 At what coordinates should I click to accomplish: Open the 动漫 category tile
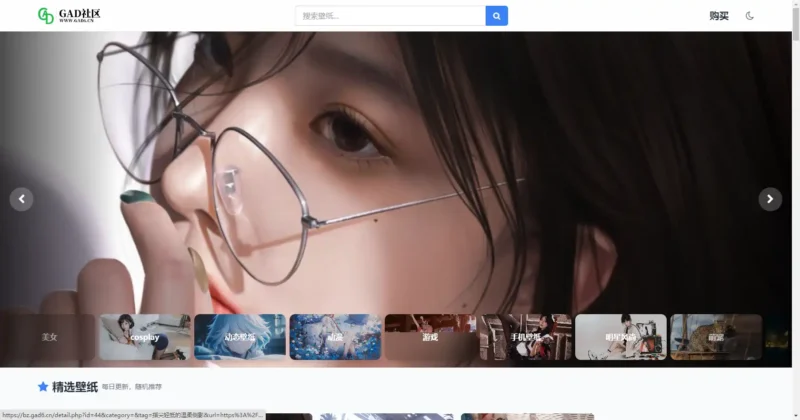click(335, 337)
